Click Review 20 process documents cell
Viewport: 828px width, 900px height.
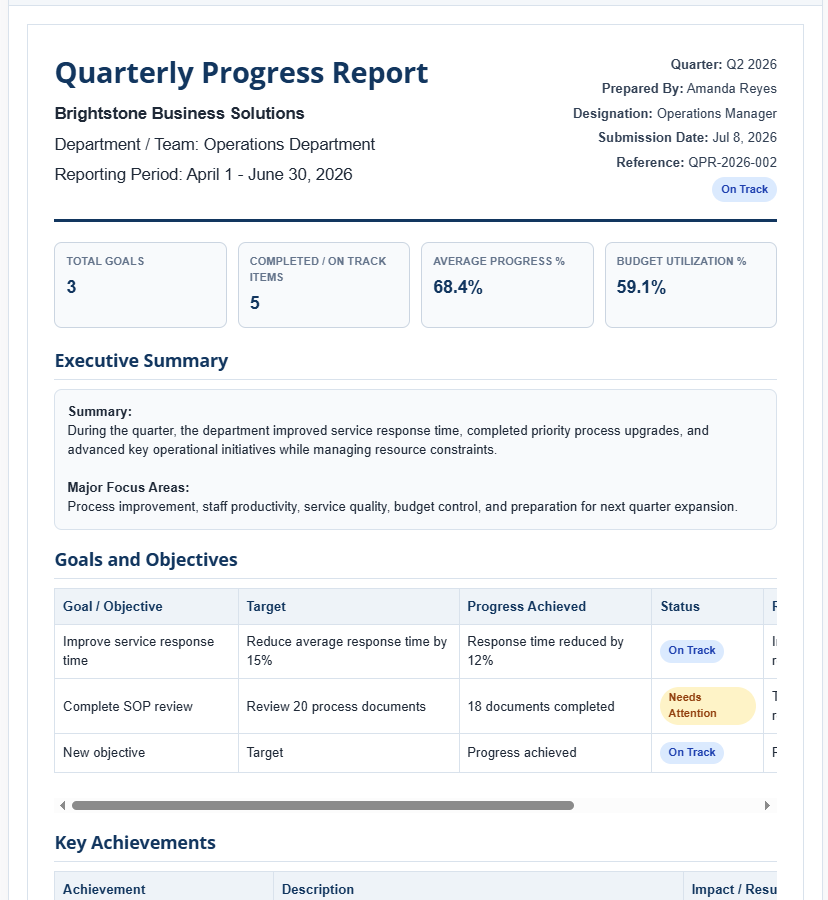click(349, 706)
